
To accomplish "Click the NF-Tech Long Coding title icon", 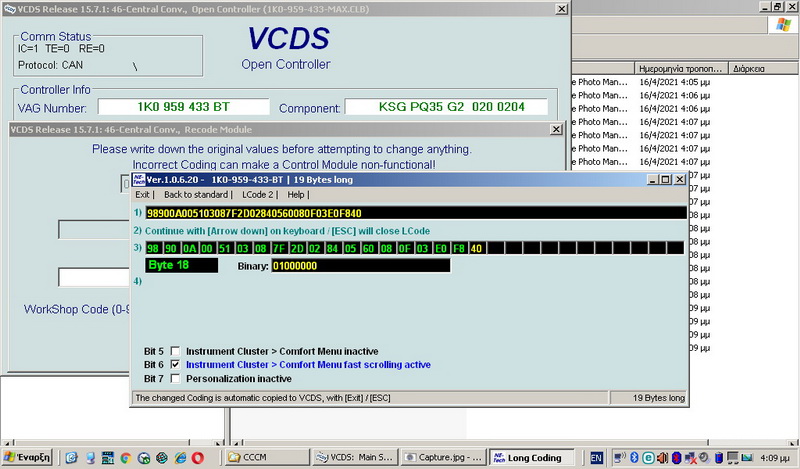I will (x=139, y=179).
